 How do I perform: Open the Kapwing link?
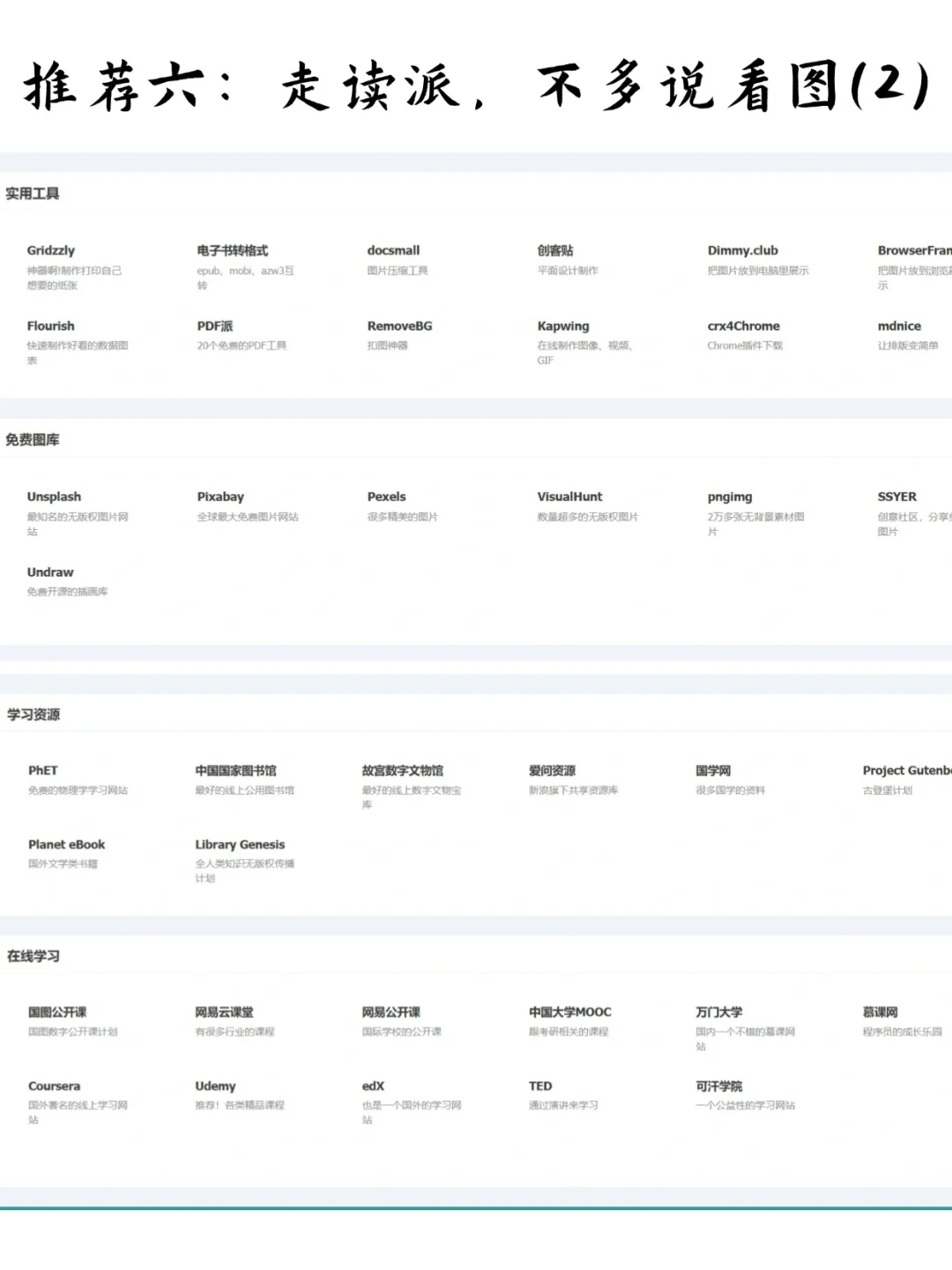pos(563,325)
